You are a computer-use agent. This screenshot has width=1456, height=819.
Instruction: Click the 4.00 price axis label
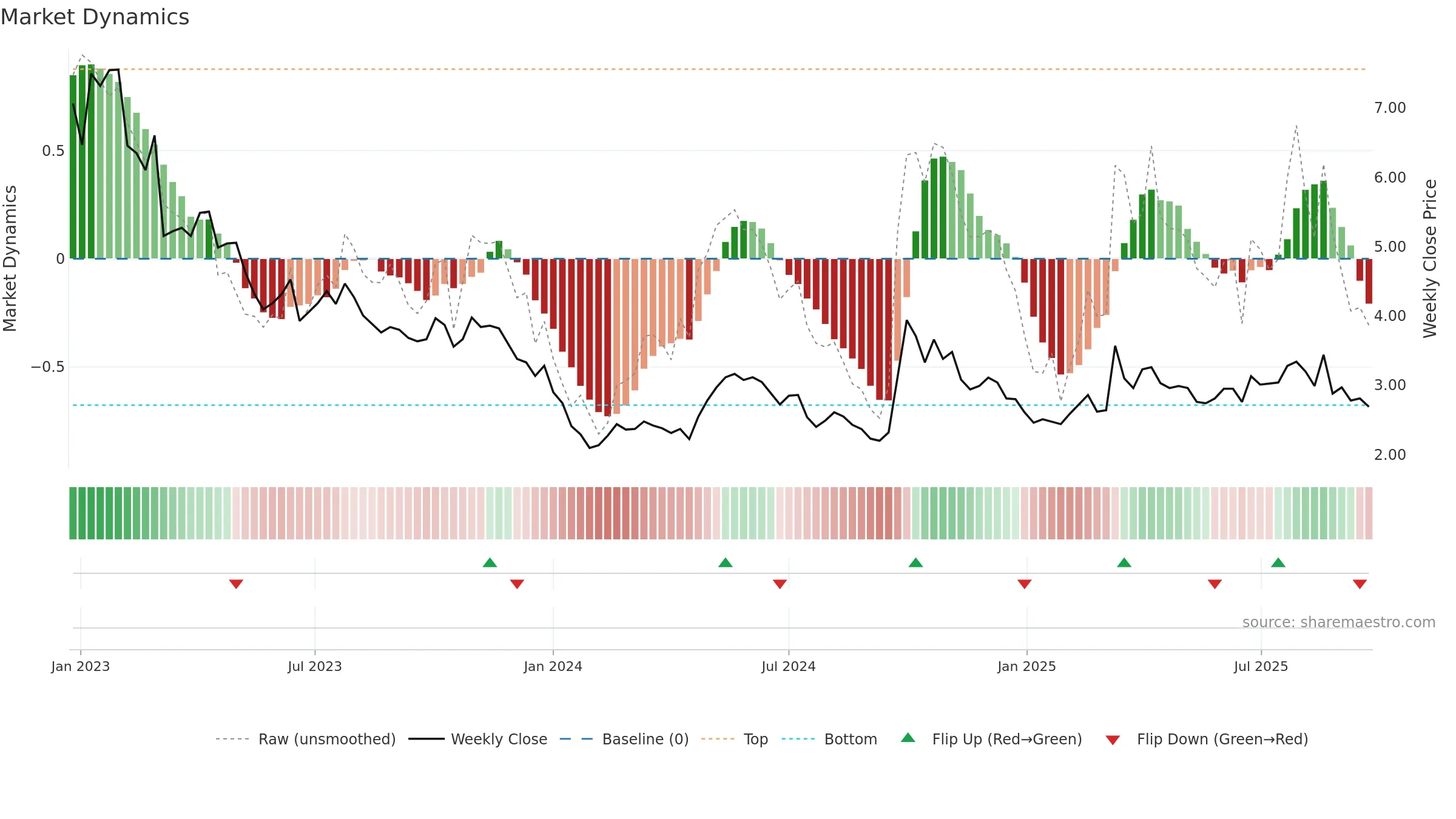pos(1390,315)
